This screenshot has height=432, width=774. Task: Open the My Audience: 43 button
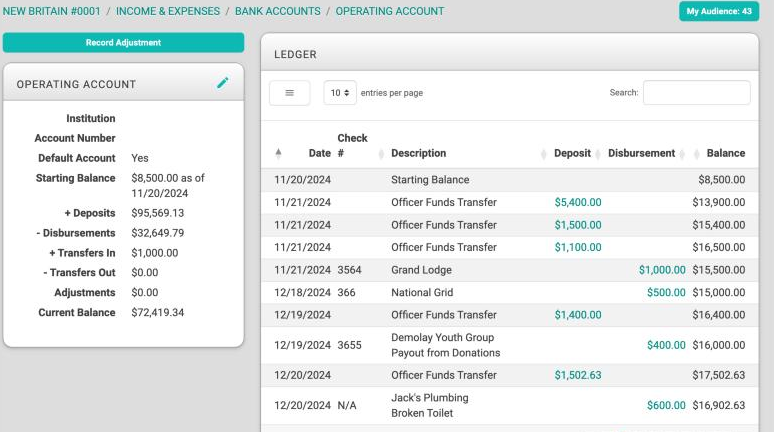719,11
